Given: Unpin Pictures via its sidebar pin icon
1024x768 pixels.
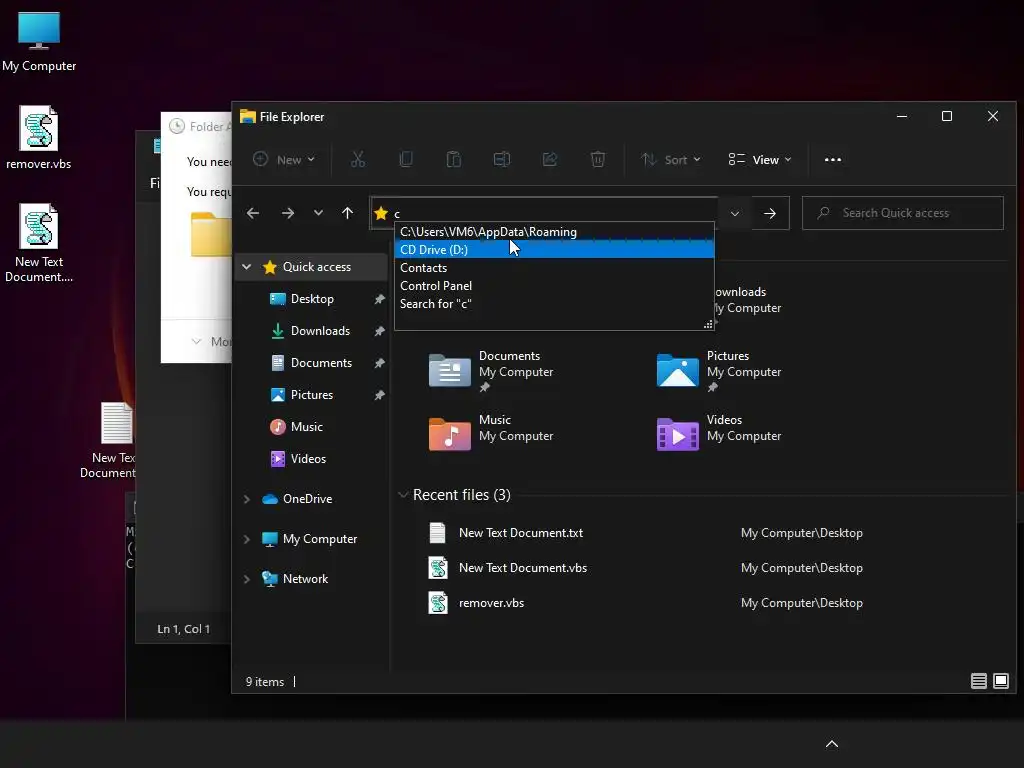Looking at the screenshot, I should [379, 395].
